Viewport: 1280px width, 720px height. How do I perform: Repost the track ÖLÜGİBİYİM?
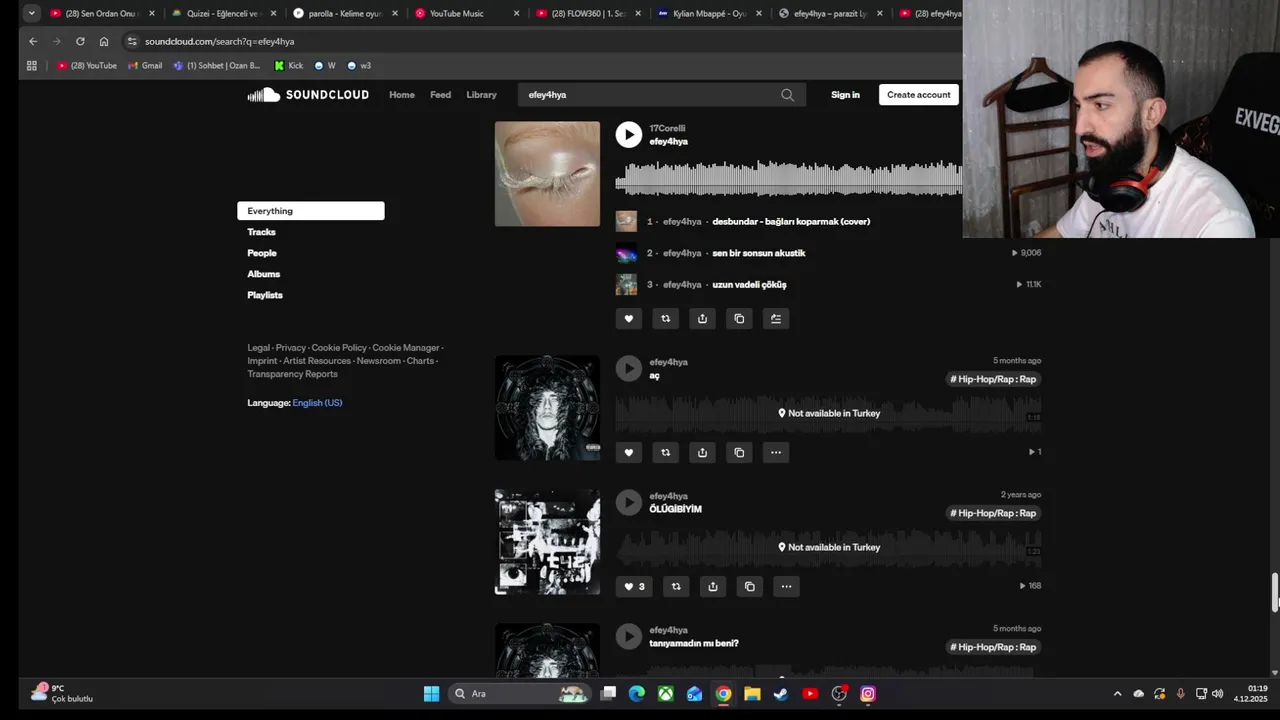(x=676, y=587)
